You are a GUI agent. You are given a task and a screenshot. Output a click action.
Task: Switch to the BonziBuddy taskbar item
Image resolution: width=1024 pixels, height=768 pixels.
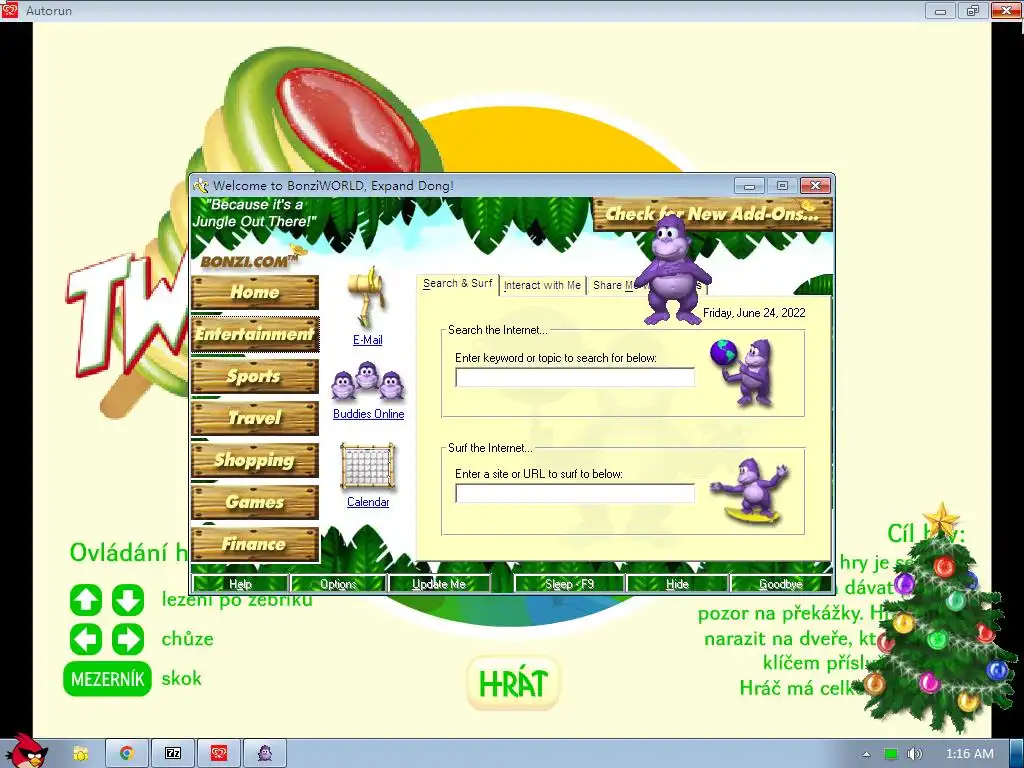tap(264, 754)
